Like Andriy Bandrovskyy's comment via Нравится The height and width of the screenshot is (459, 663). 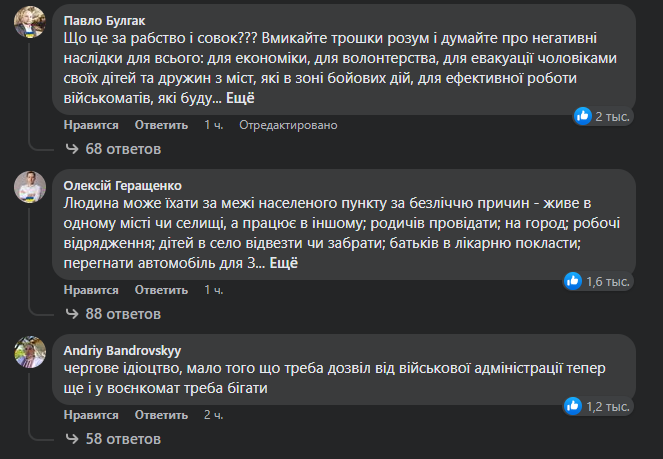coord(91,414)
